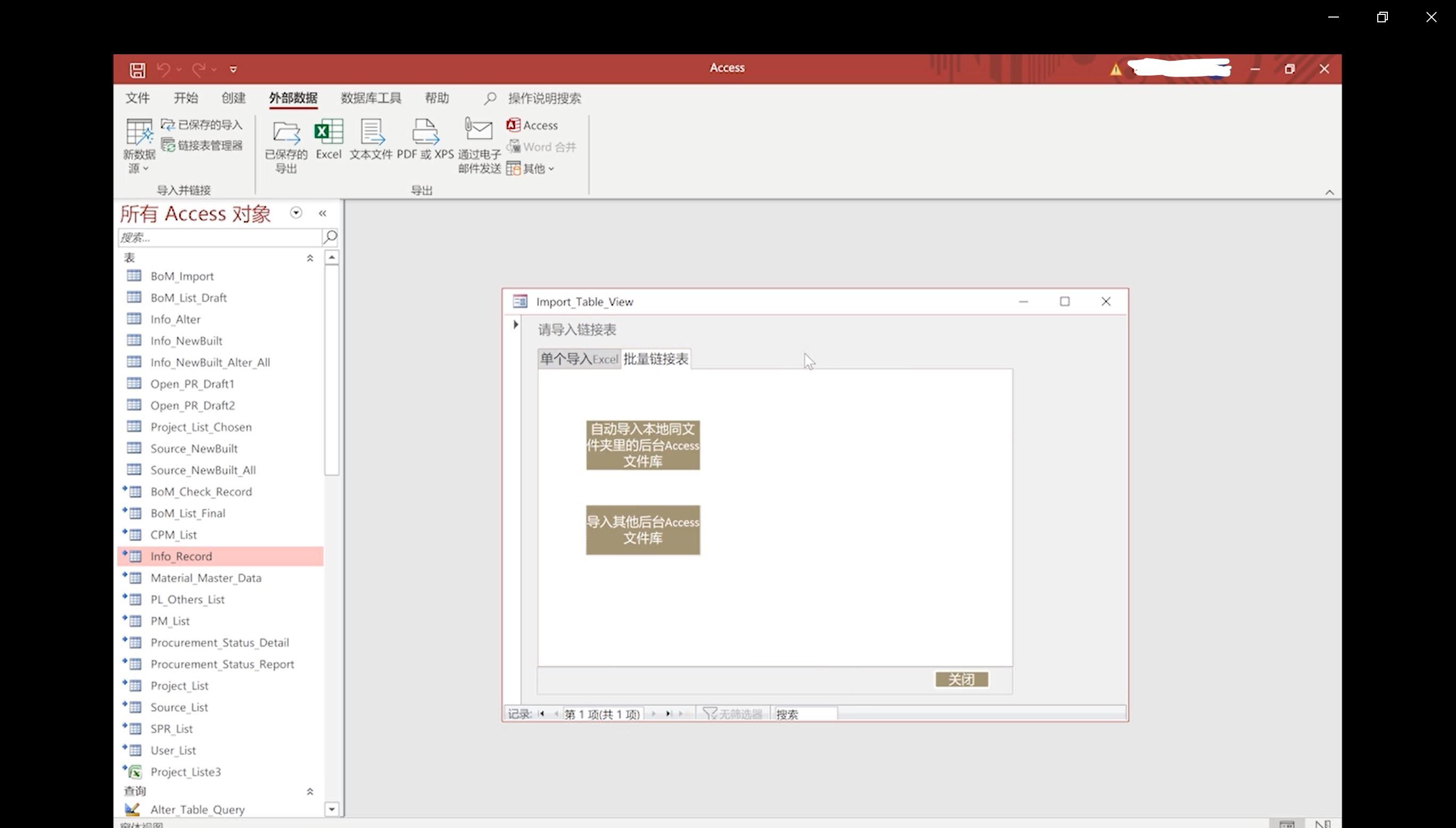Click the Save icon in quick access toolbar
Screen dimensions: 1456x828
(x=137, y=70)
